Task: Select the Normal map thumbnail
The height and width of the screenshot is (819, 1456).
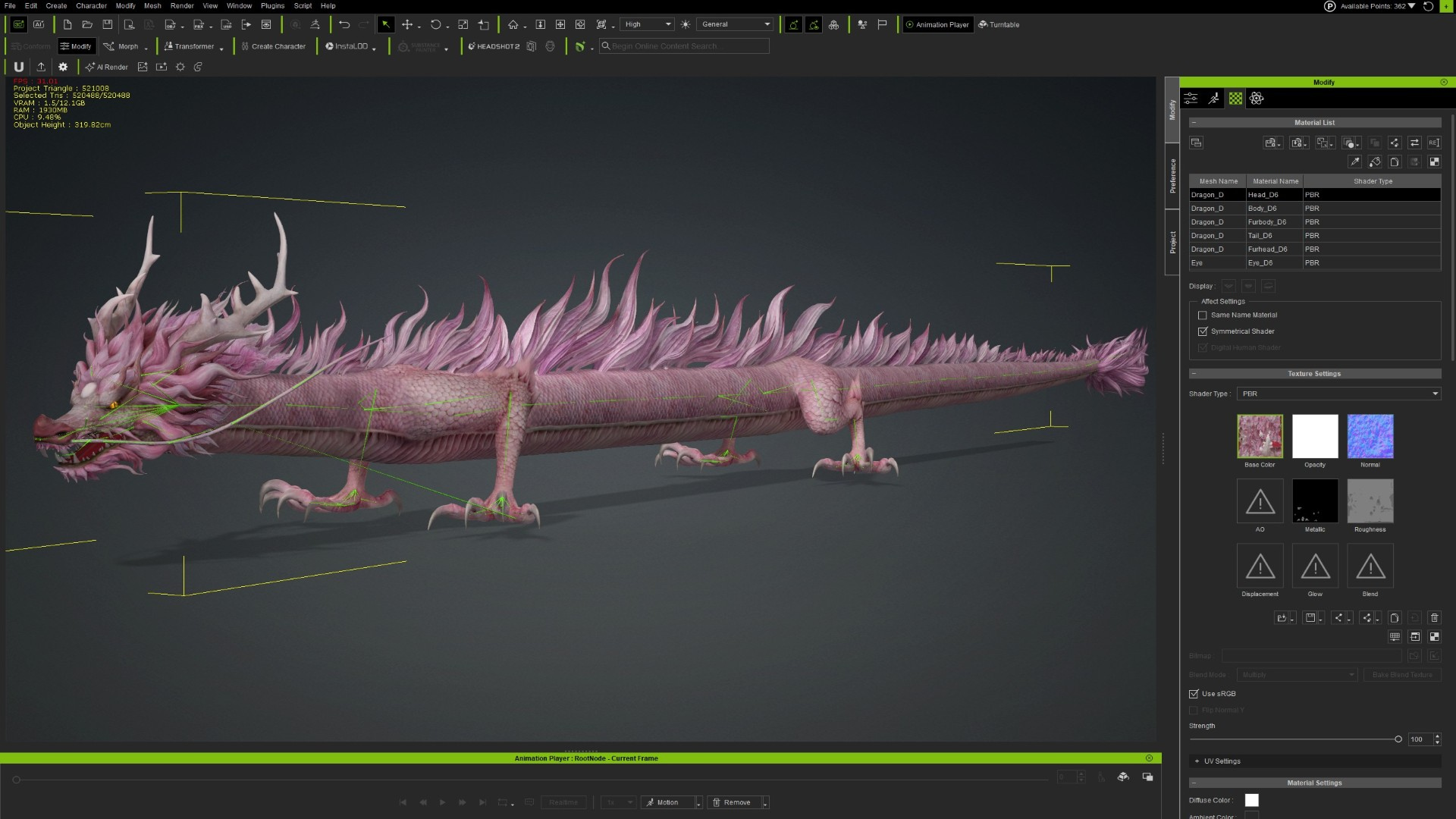Action: [x=1370, y=436]
